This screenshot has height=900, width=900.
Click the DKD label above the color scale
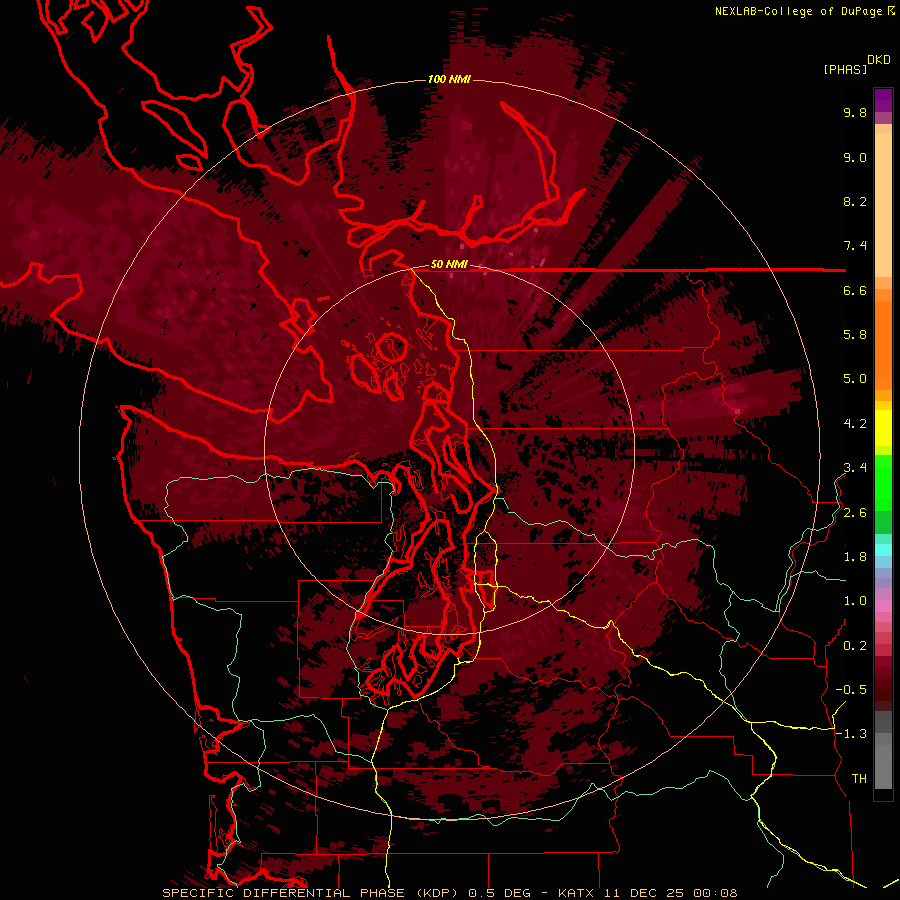click(879, 60)
